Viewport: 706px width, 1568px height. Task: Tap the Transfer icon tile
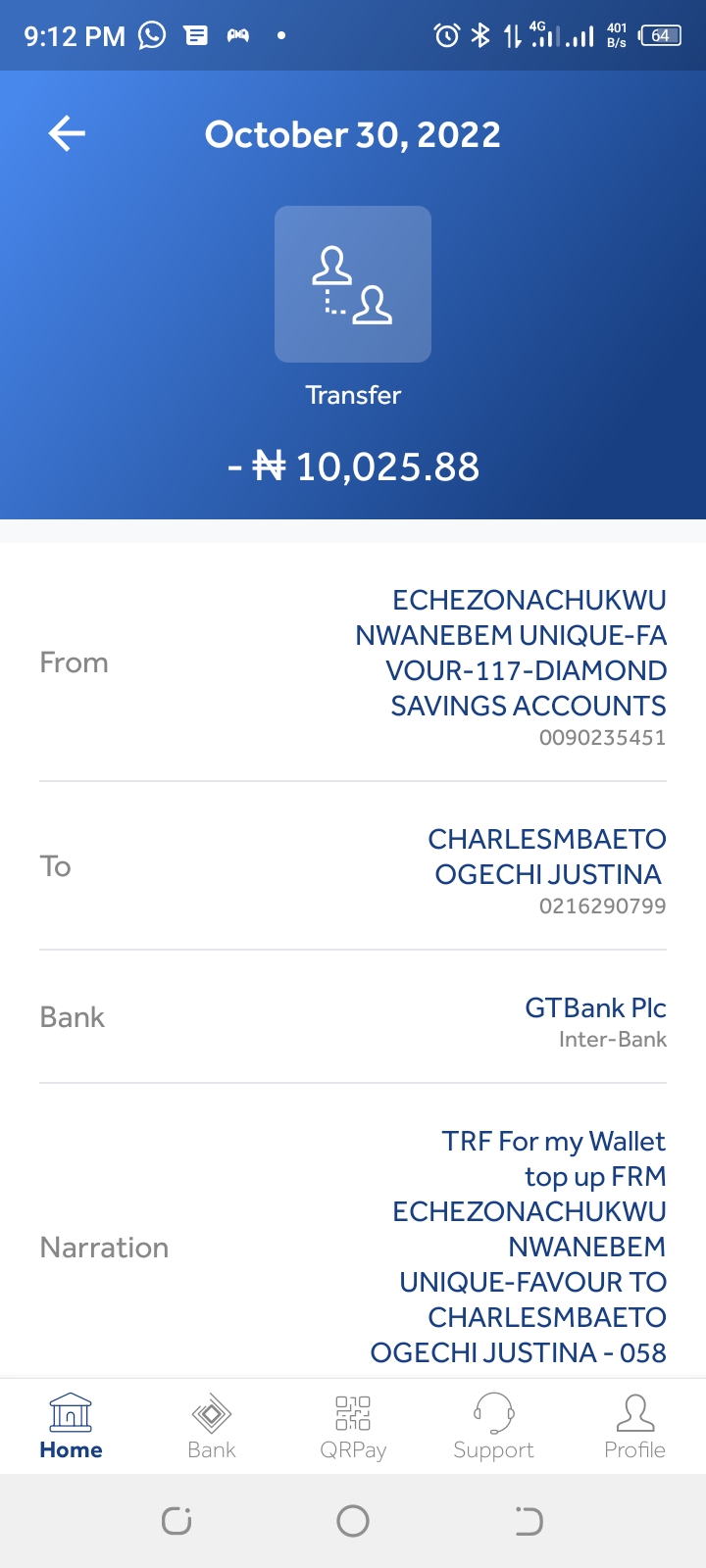coord(353,284)
